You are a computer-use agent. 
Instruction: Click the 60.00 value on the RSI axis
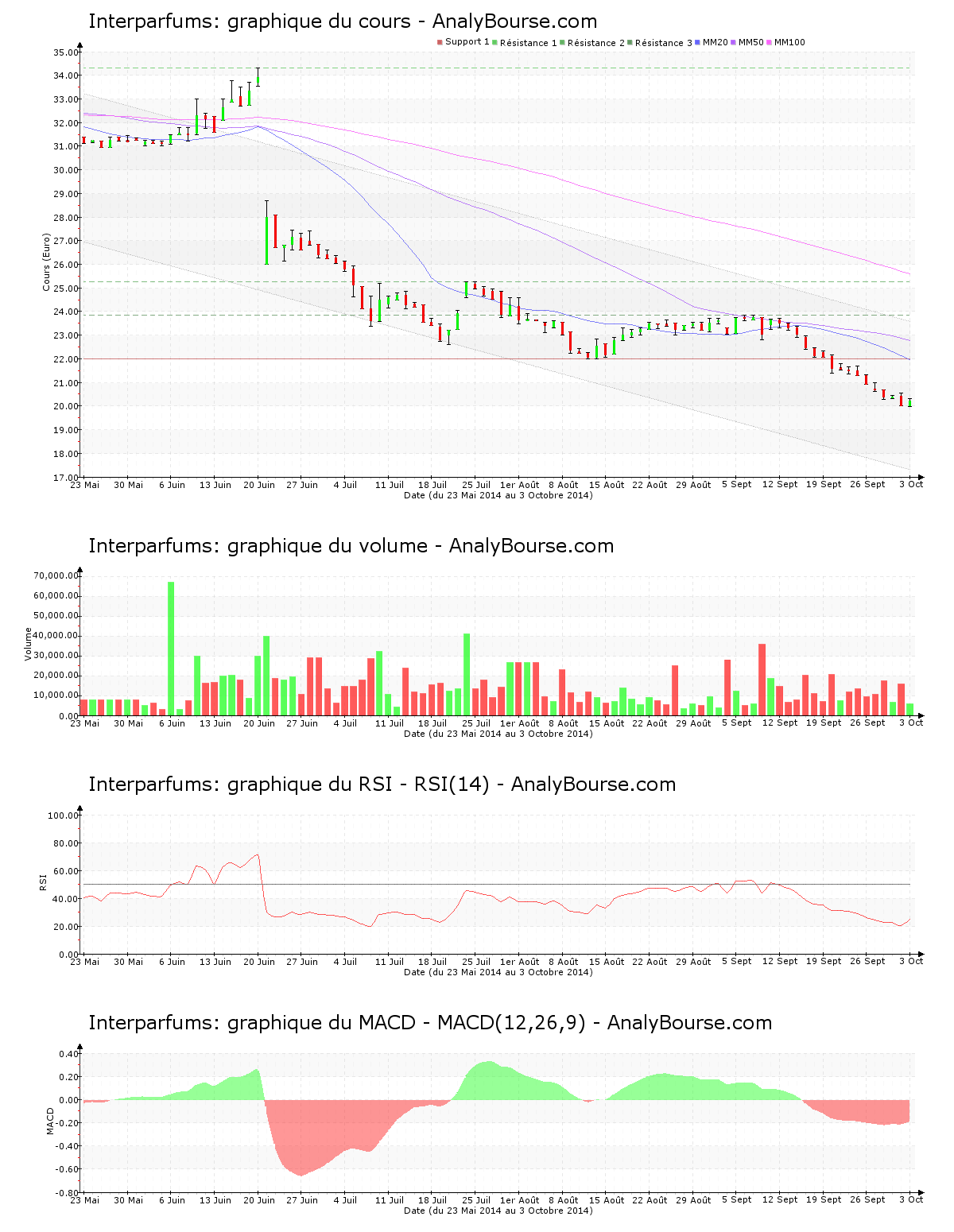(65, 871)
